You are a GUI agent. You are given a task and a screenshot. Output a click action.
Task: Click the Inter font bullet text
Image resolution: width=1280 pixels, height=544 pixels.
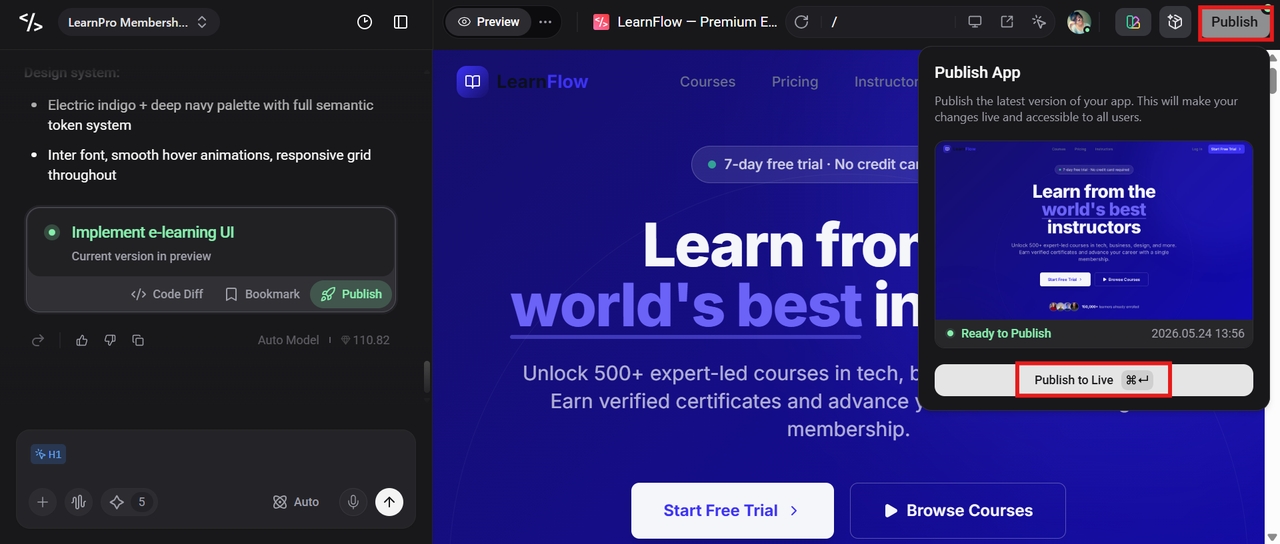(210, 165)
